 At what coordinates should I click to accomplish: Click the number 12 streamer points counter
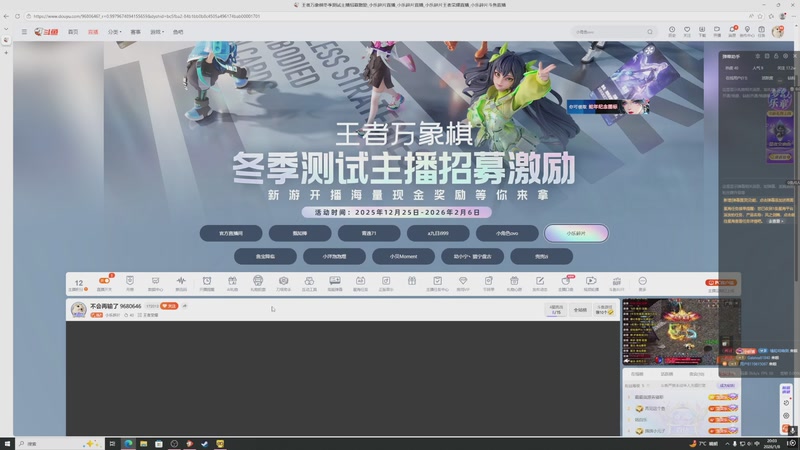coord(79,283)
